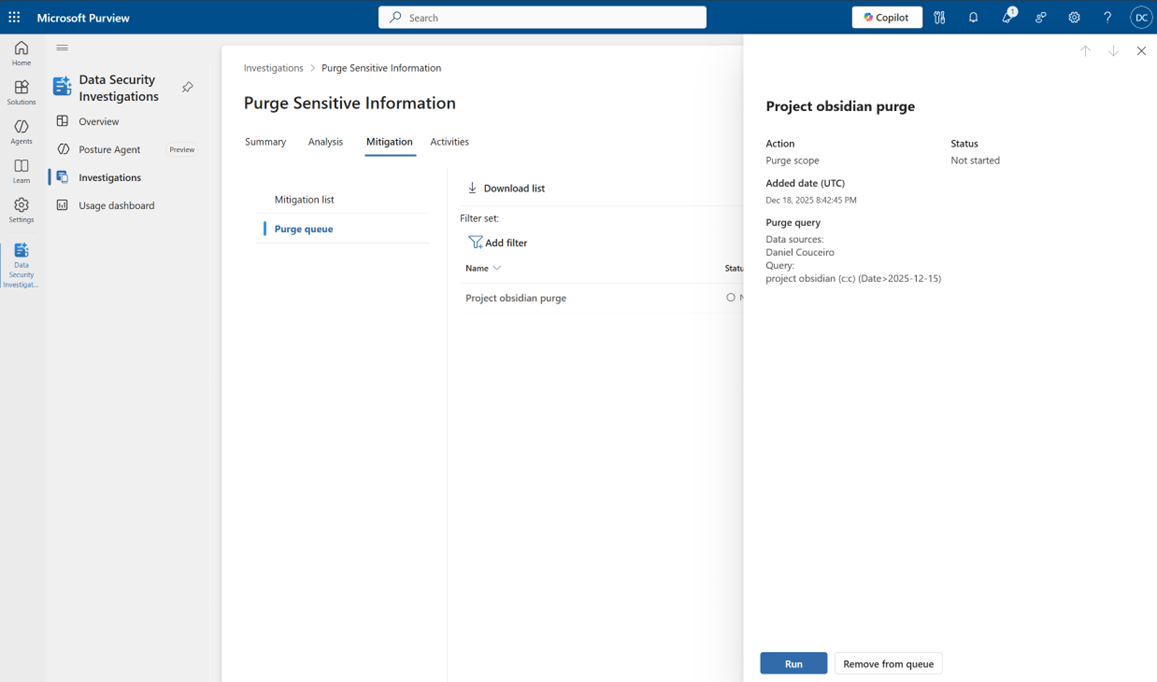
Task: Unpin Data Security Investigations with pin icon
Action: coord(187,87)
